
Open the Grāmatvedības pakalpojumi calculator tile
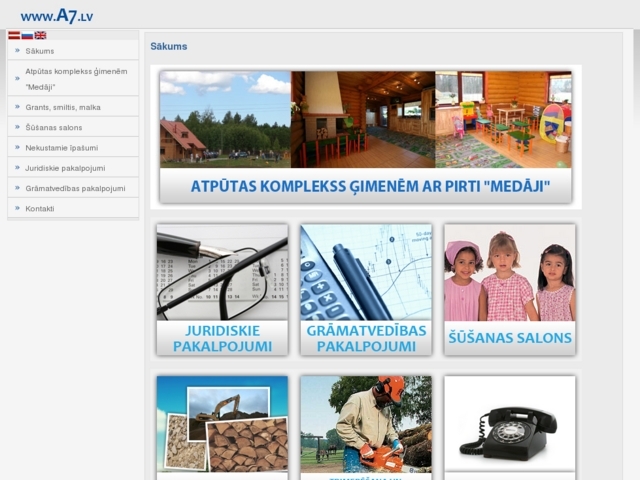[366, 289]
